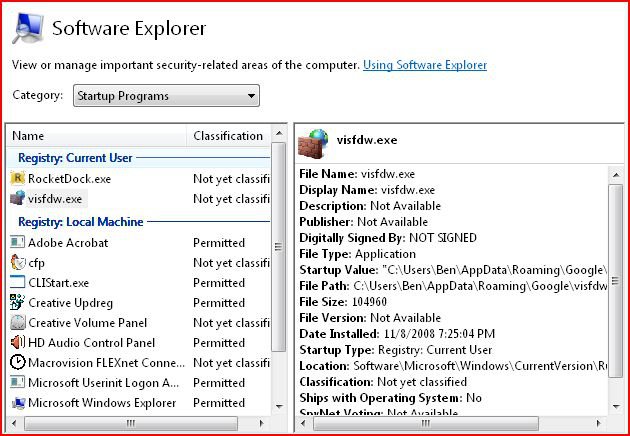Click the Ships with Operating System line
This screenshot has width=630, height=436.
pos(390,398)
